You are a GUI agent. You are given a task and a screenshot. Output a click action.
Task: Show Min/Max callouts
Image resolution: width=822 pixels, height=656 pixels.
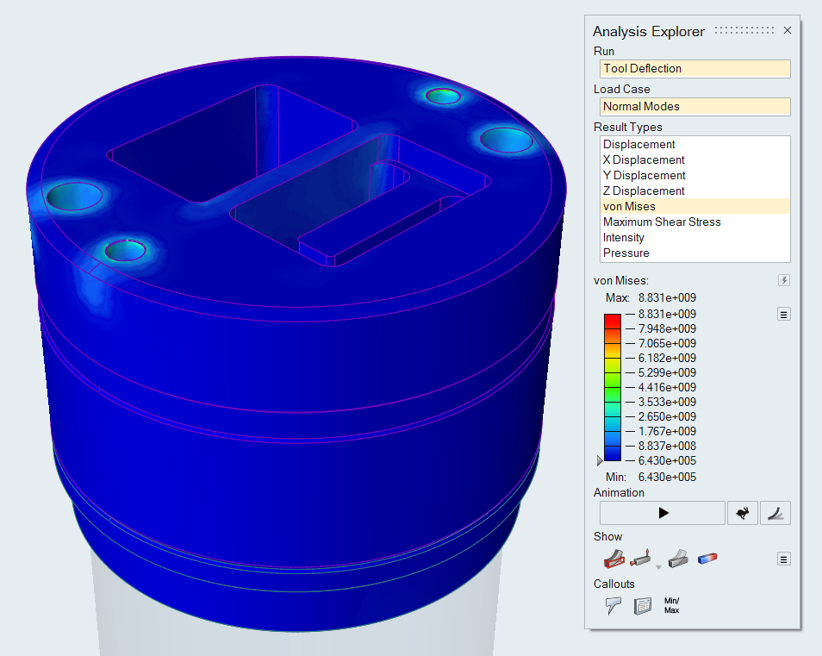click(671, 605)
